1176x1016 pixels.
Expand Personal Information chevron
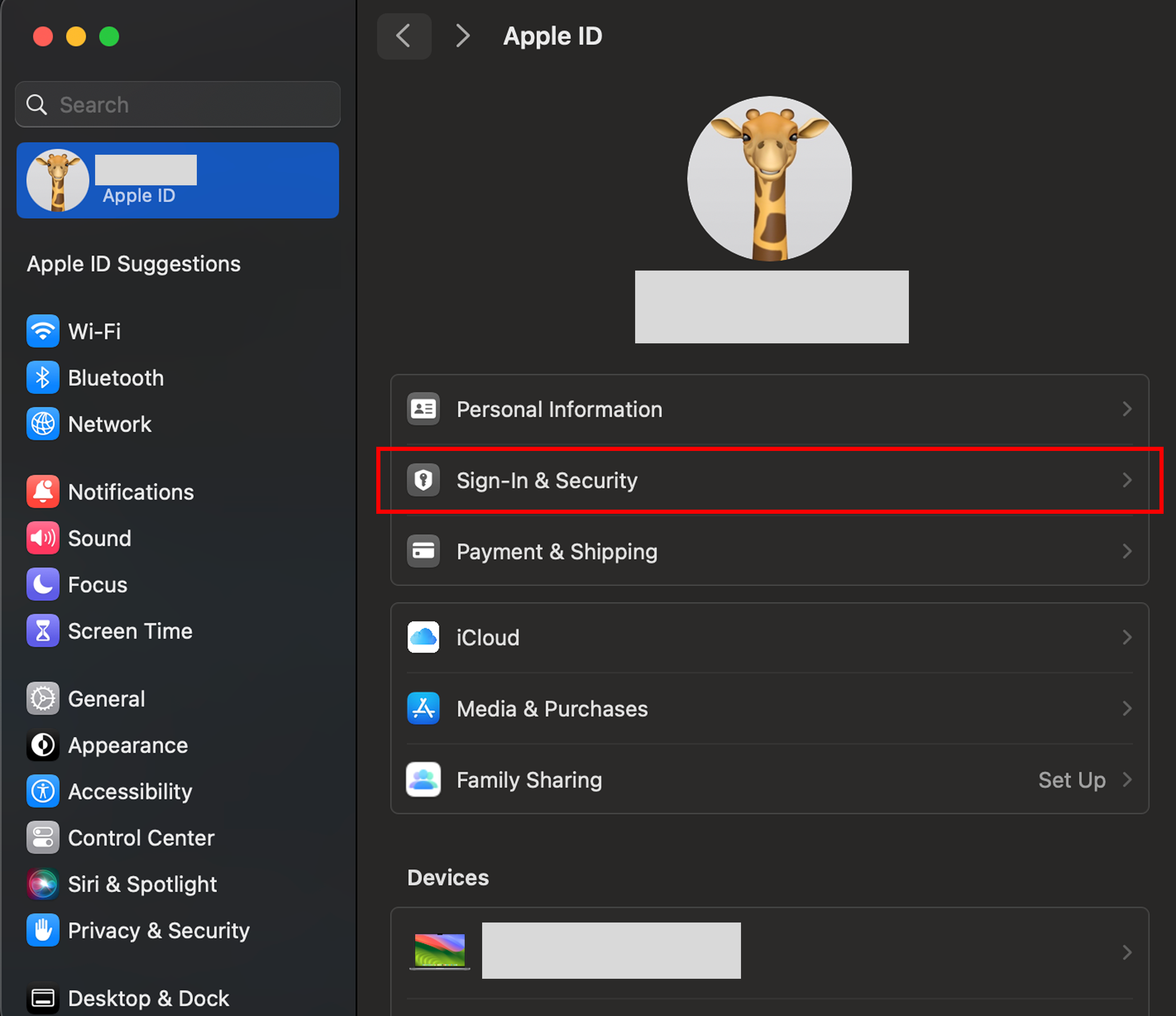[x=1127, y=409]
